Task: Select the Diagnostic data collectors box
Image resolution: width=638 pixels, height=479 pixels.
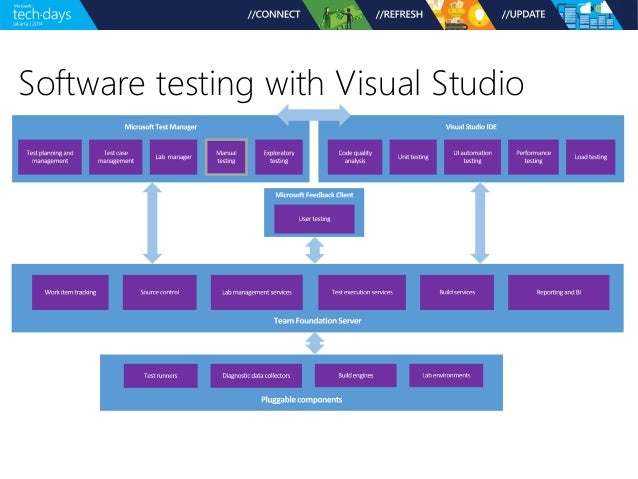Action: pyautogui.click(x=256, y=376)
